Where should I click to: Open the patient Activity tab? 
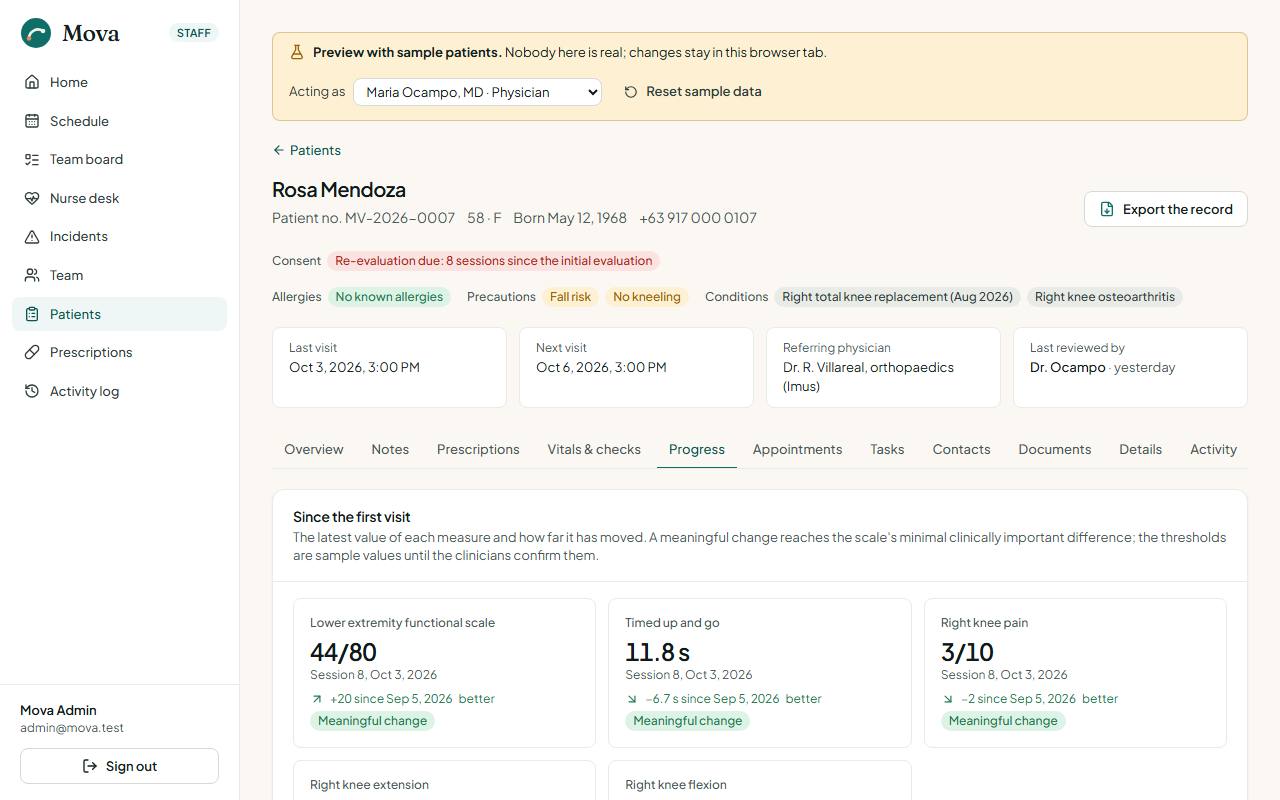click(1213, 449)
